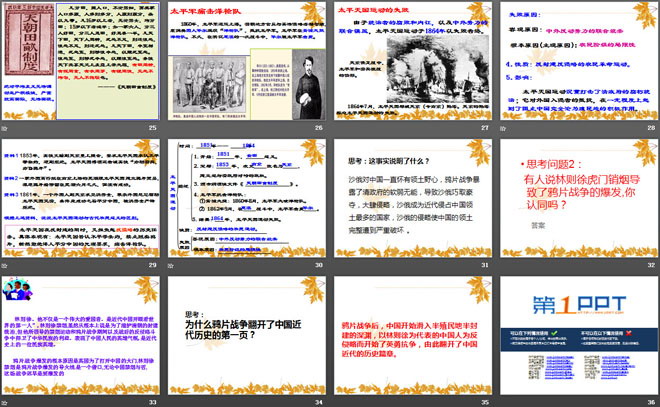Image resolution: width=660 pixels, height=407 pixels.
Task: Select slide 25 thumbnail with 天朝田亩制度
Action: (x=82, y=60)
